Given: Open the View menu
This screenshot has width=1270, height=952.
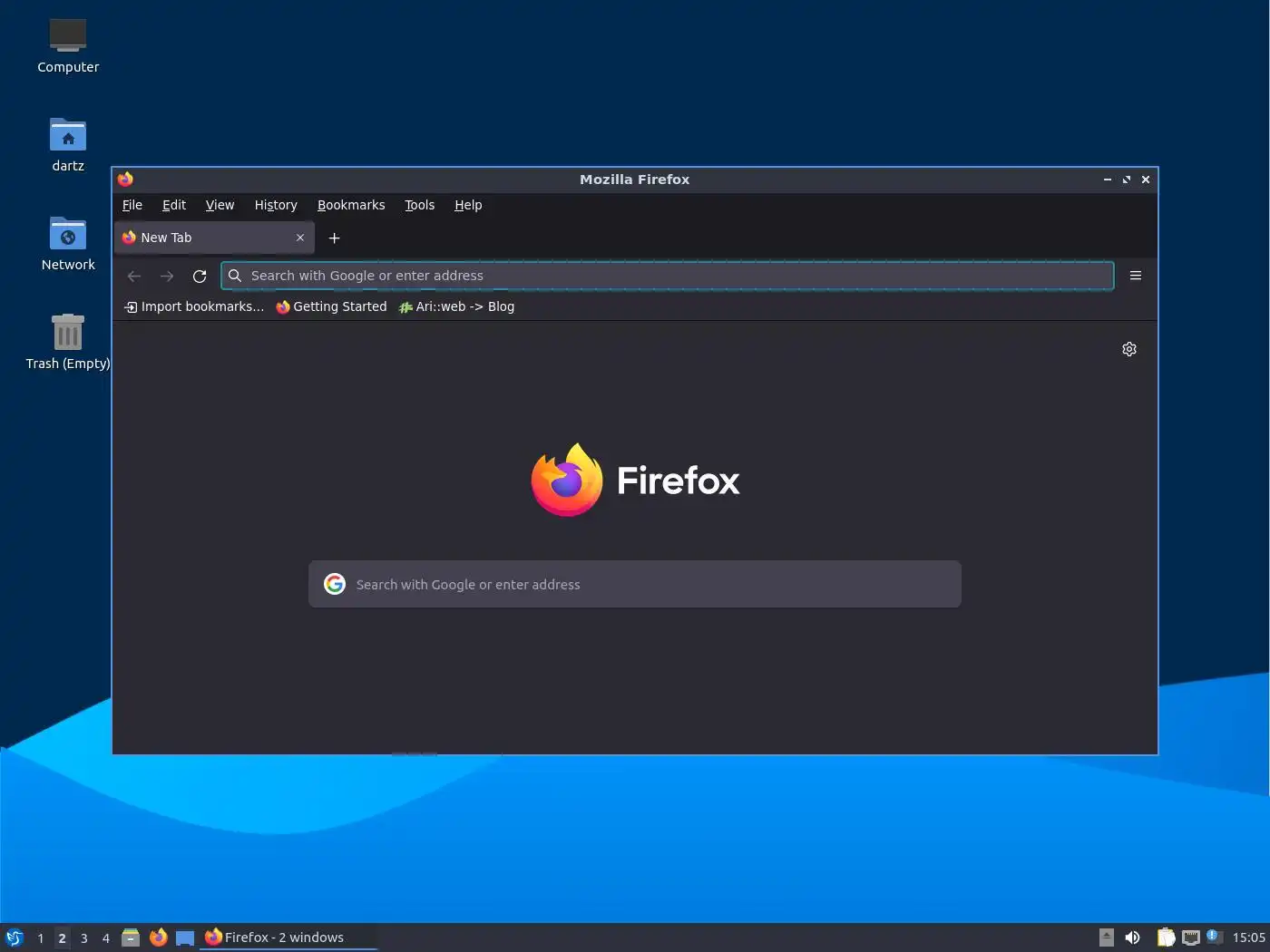Looking at the screenshot, I should pos(220,205).
